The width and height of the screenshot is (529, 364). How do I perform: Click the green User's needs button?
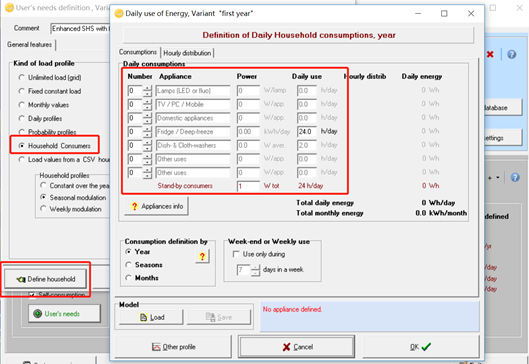64,314
